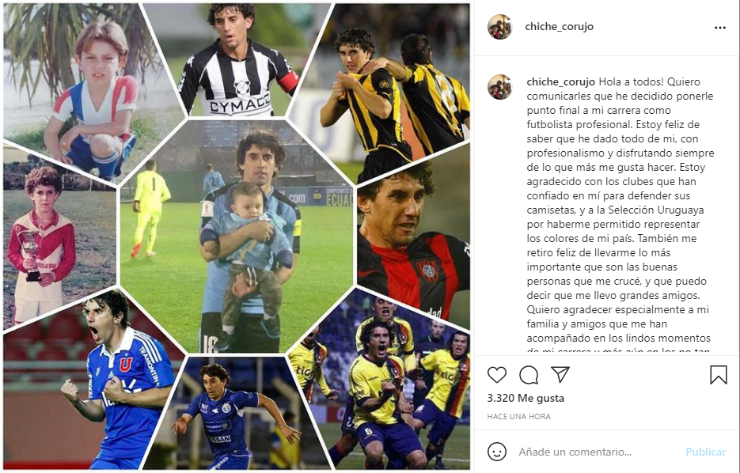740x473 pixels.
Task: Open the emoji picker smiley icon
Action: click(496, 452)
